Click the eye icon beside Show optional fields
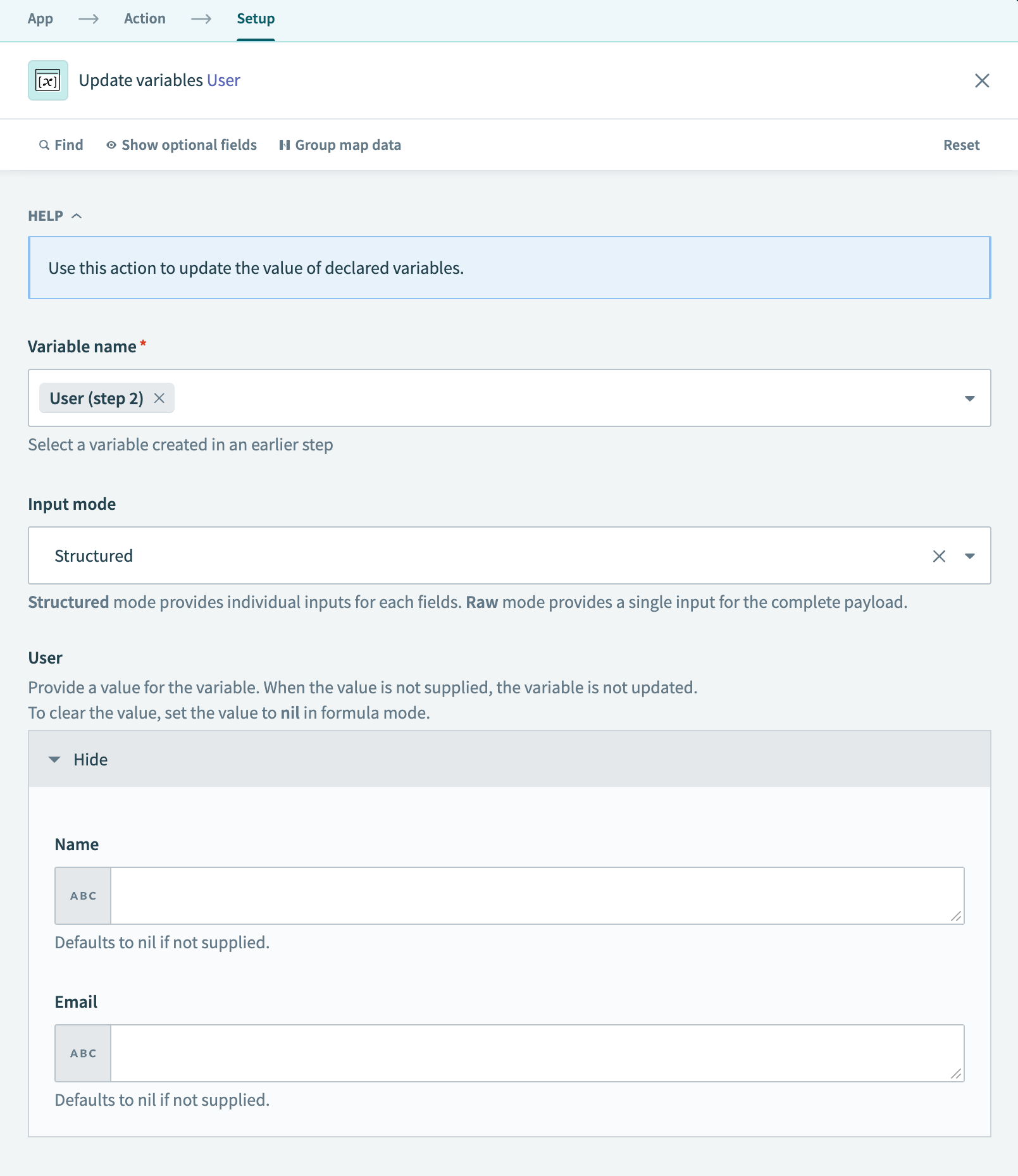1018x1176 pixels. [111, 144]
